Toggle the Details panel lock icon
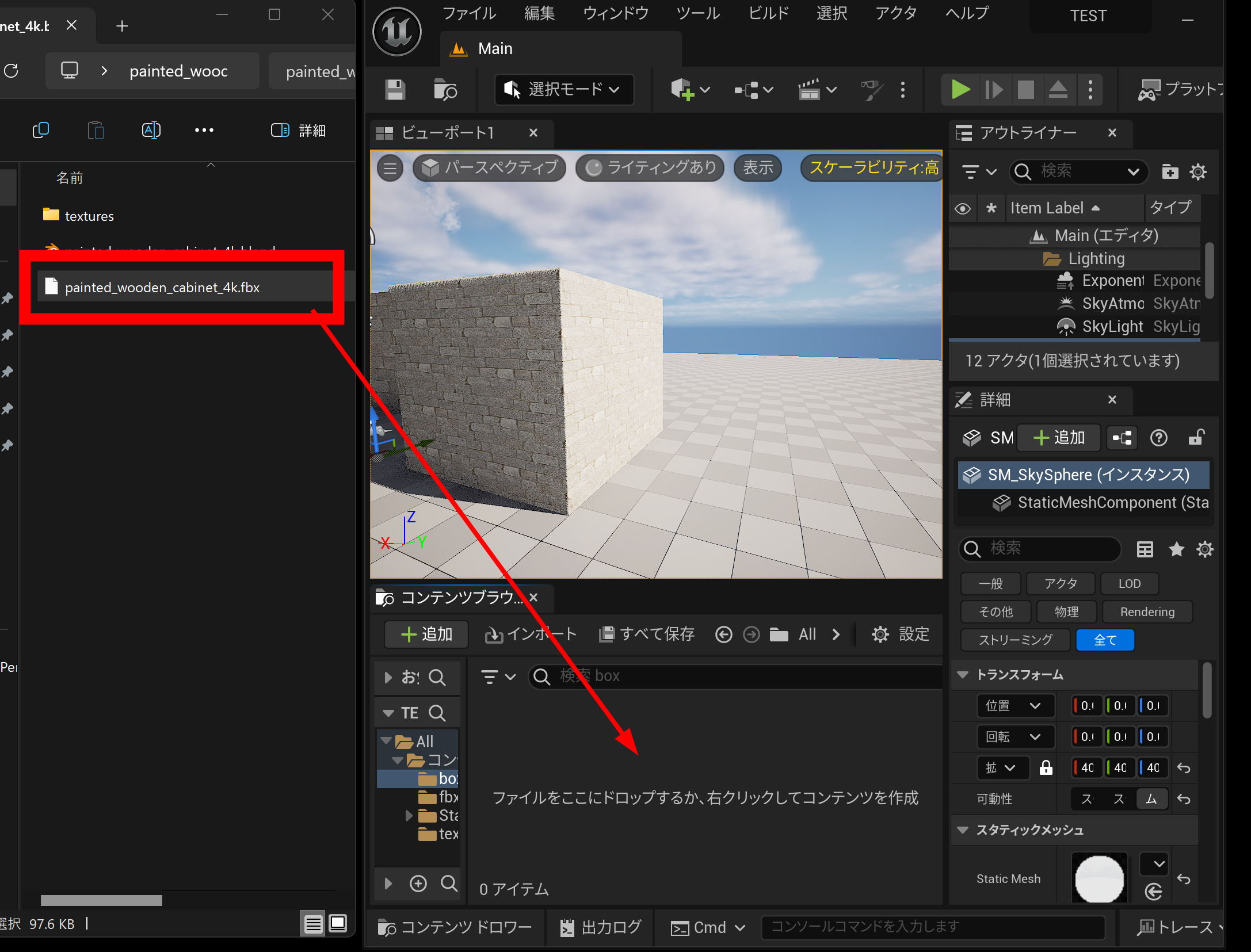The height and width of the screenshot is (952, 1251). [1196, 438]
